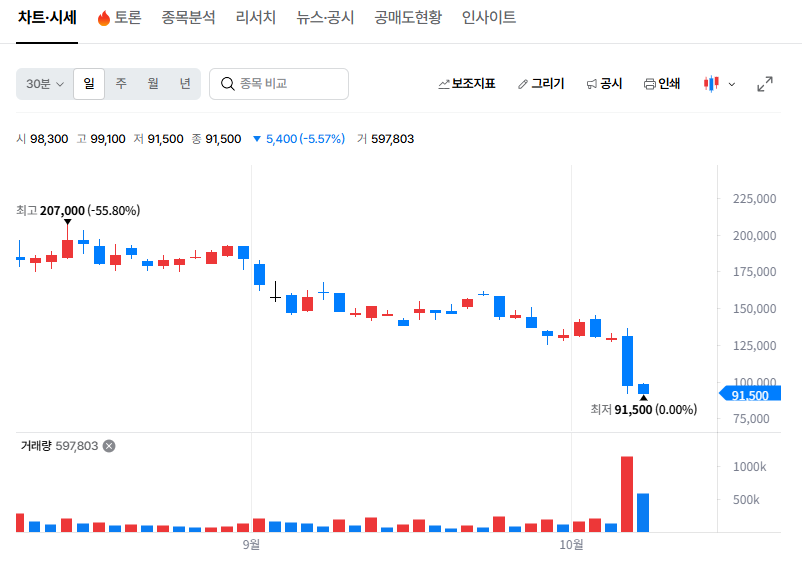This screenshot has width=802, height=562.
Task: Click the 1000k volume axis label
Action: (x=749, y=467)
